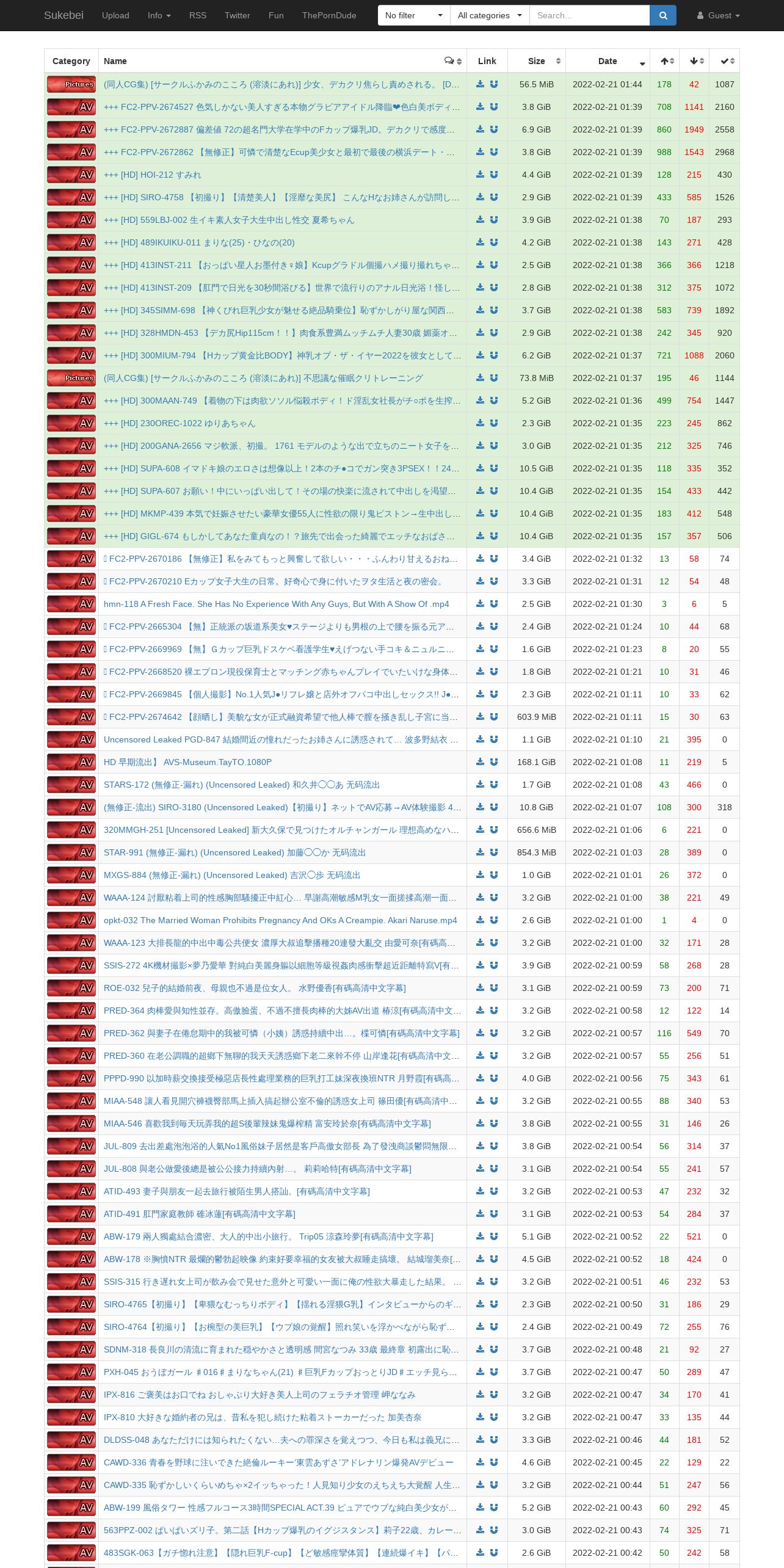Download torrent file for 230OREC-1022 row

click(x=481, y=423)
